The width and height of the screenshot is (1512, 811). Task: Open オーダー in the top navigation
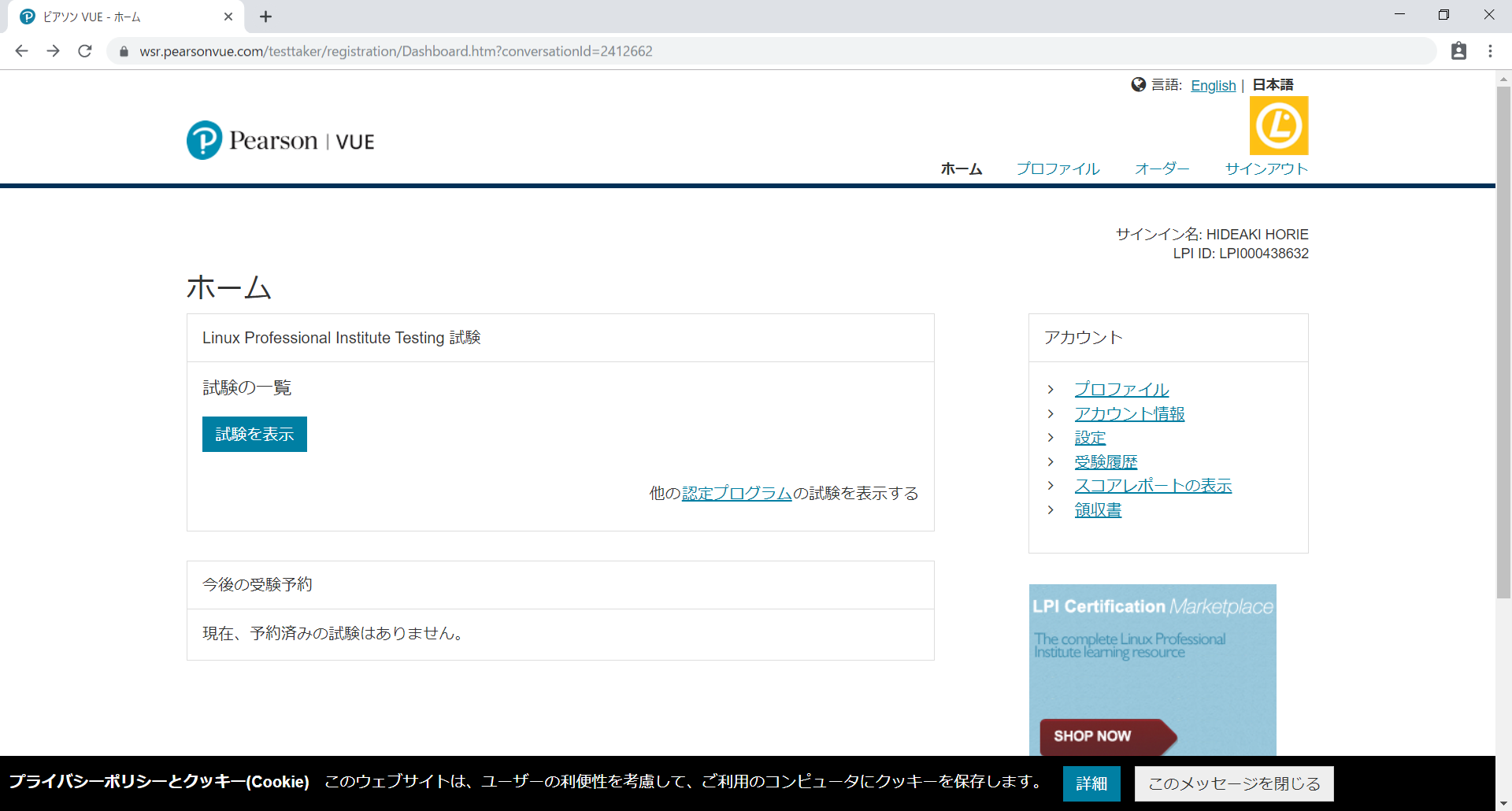[1162, 168]
